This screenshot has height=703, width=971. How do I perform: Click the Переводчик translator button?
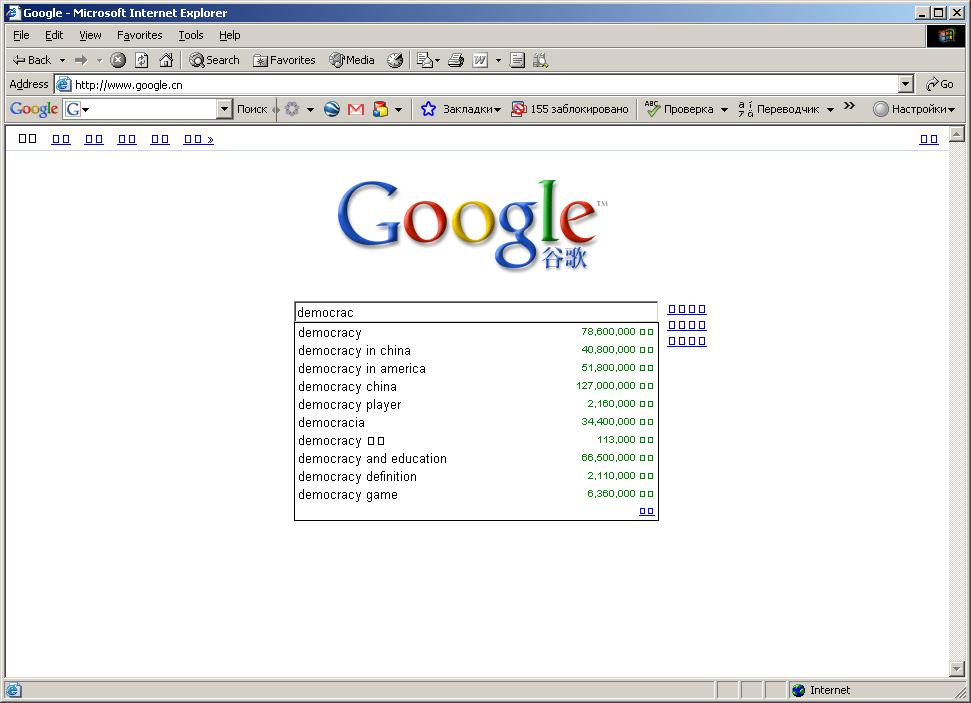(778, 109)
